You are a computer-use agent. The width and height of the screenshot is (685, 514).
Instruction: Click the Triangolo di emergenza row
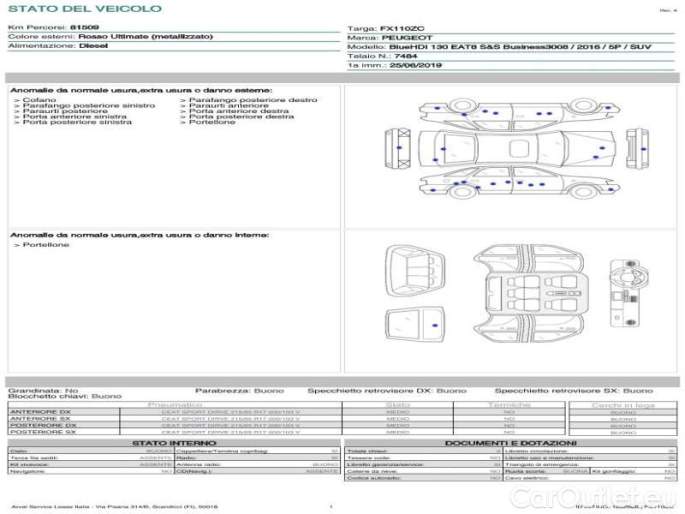tap(590, 465)
